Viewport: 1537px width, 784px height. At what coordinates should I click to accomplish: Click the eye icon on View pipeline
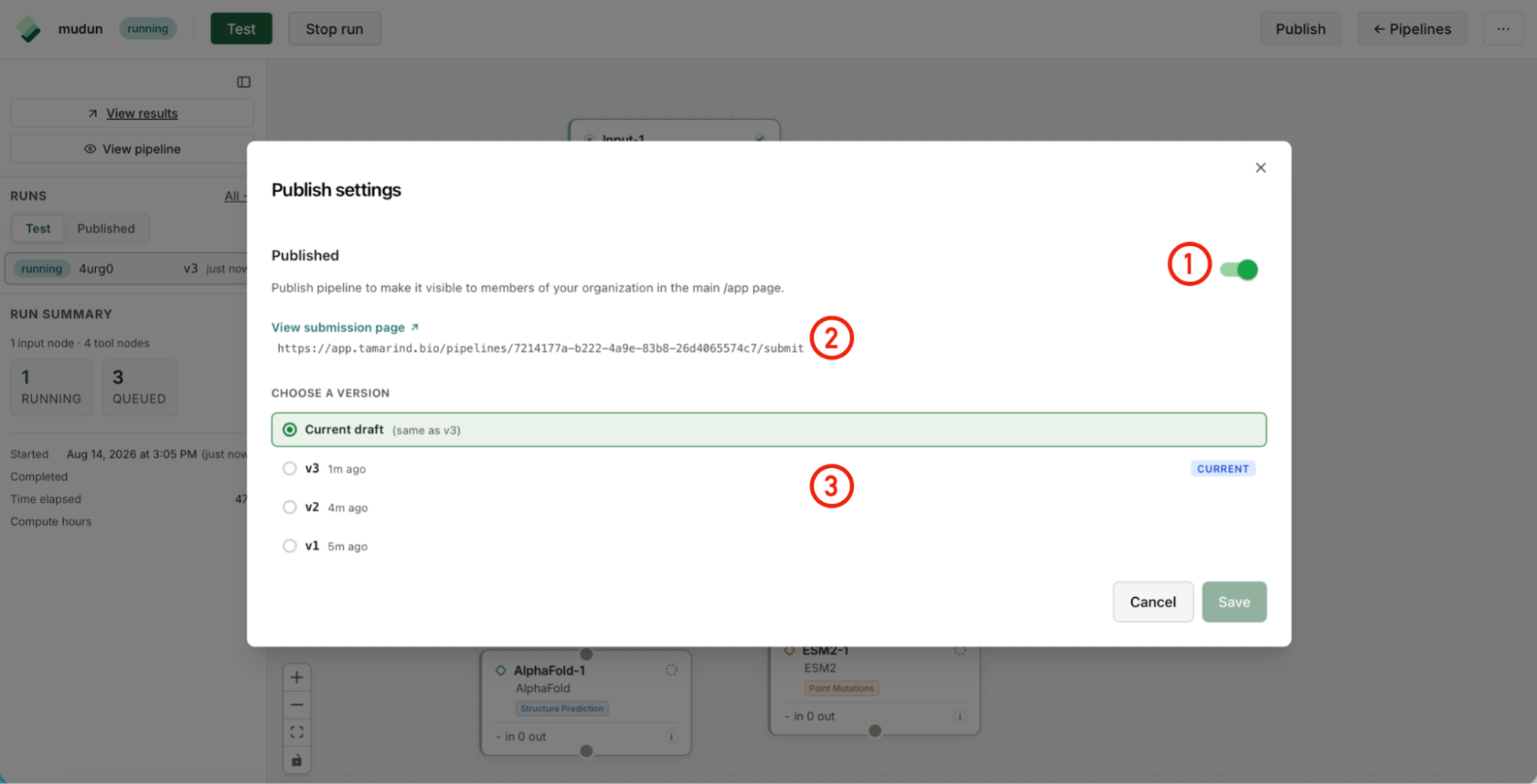90,148
